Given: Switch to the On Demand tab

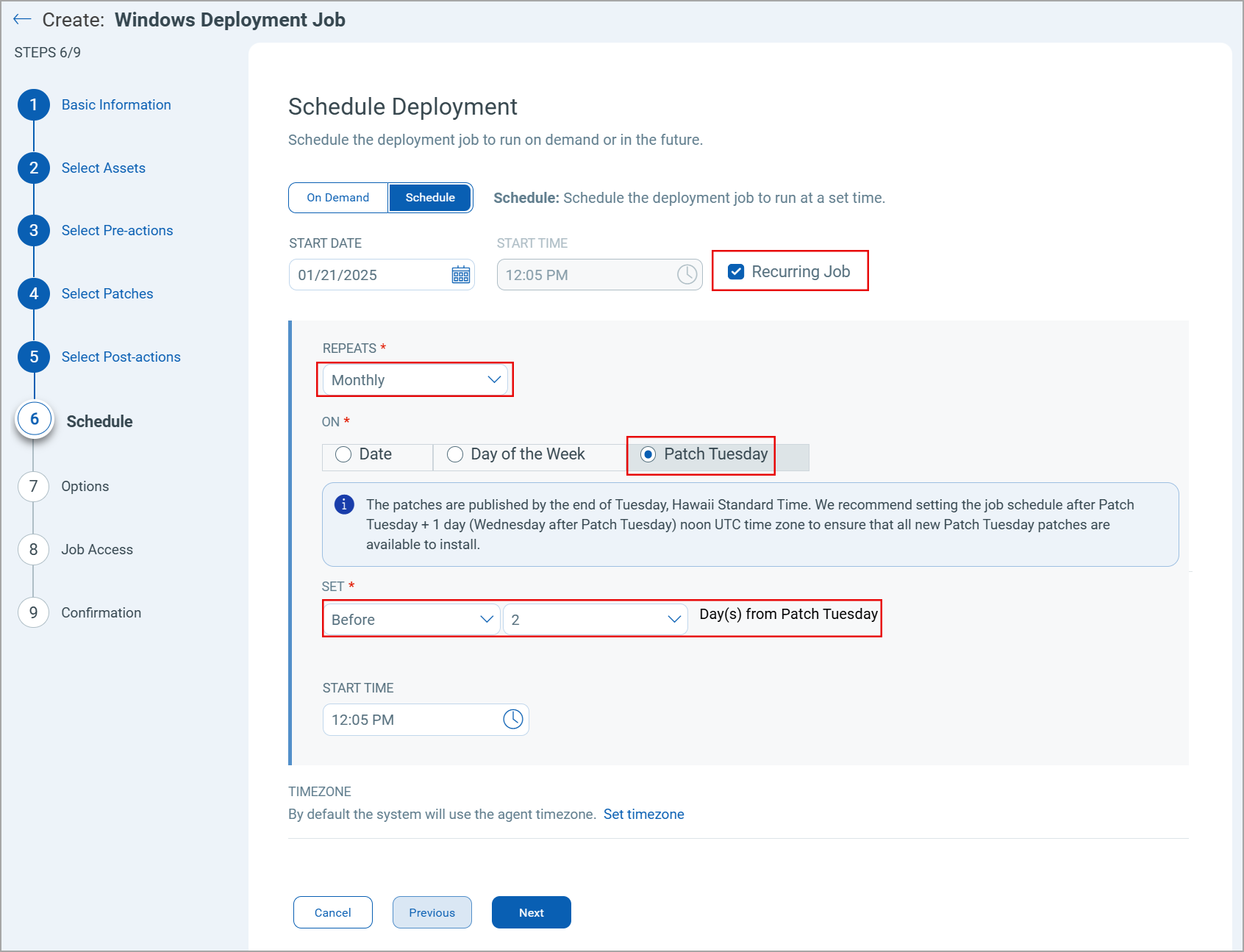Looking at the screenshot, I should click(x=338, y=198).
